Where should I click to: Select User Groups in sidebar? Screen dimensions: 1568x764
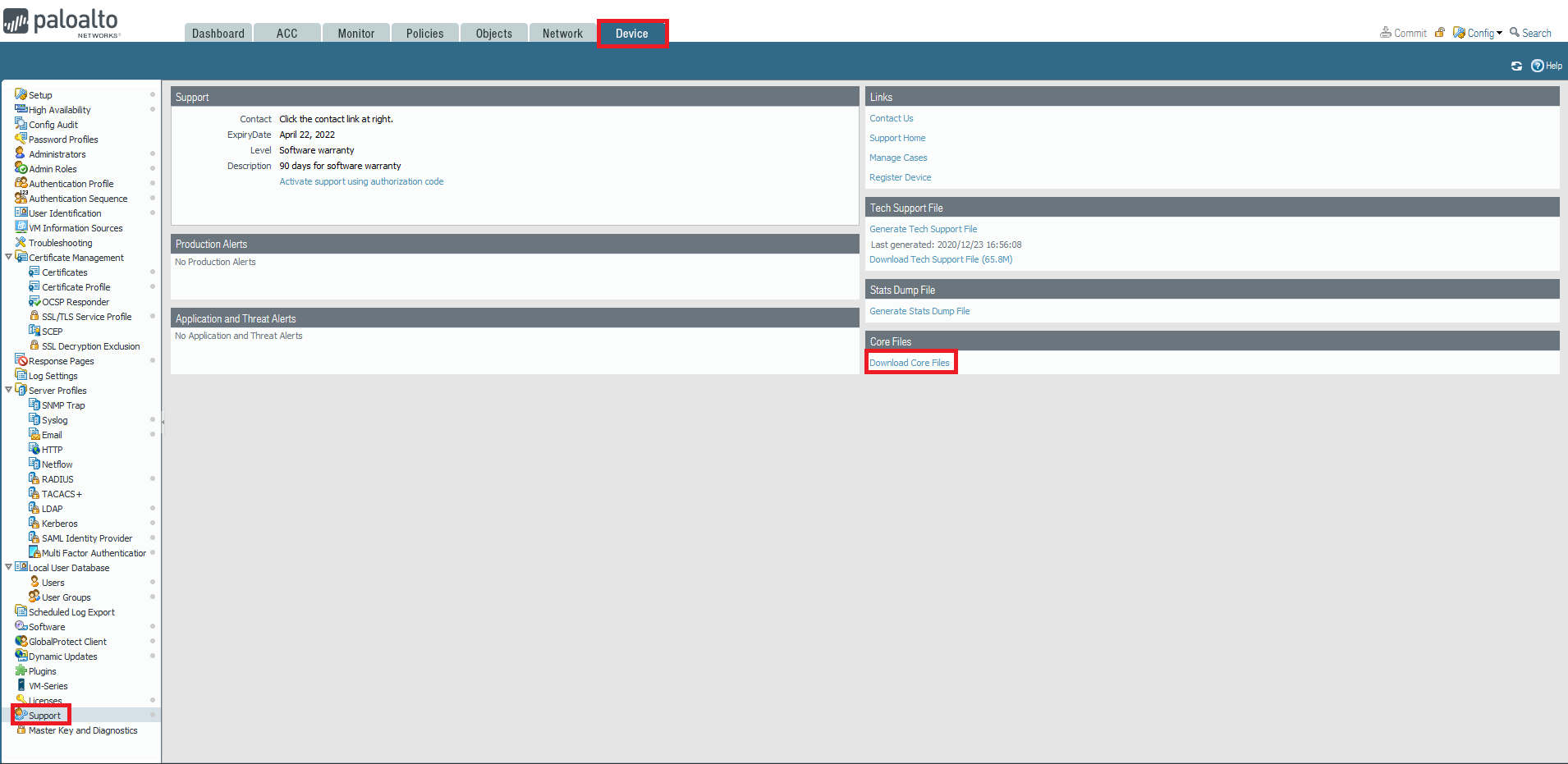[66, 597]
